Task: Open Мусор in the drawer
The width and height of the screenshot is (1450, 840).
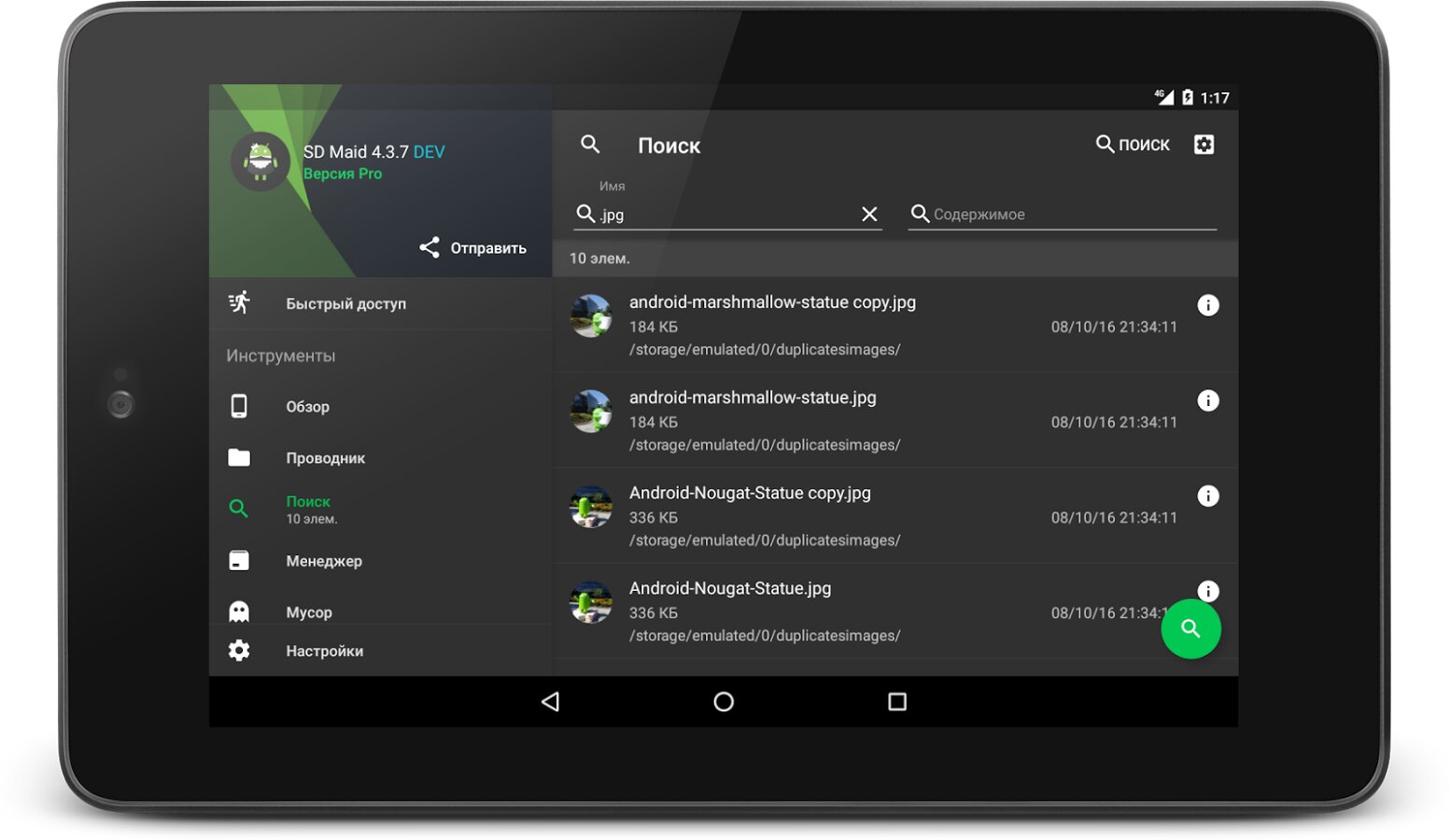Action: pyautogui.click(x=381, y=607)
